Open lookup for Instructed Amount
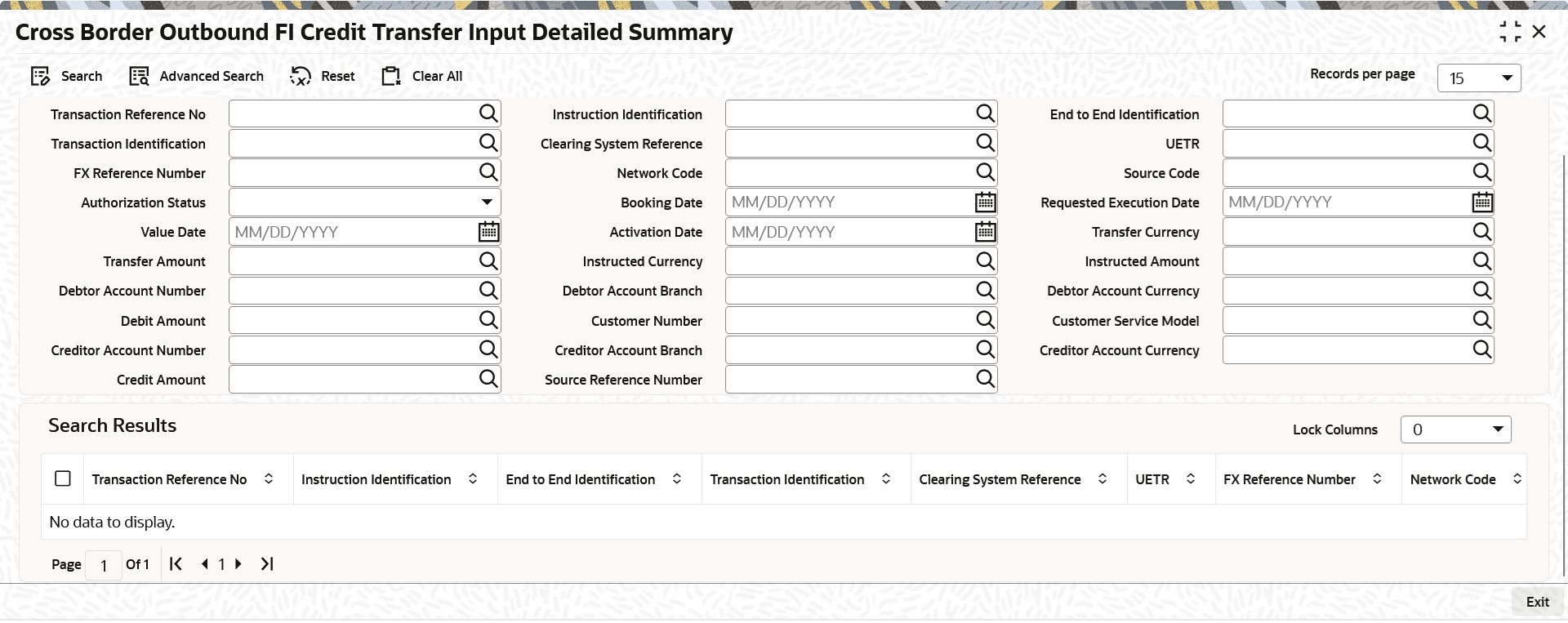The height and width of the screenshot is (623, 1568). 1482,261
